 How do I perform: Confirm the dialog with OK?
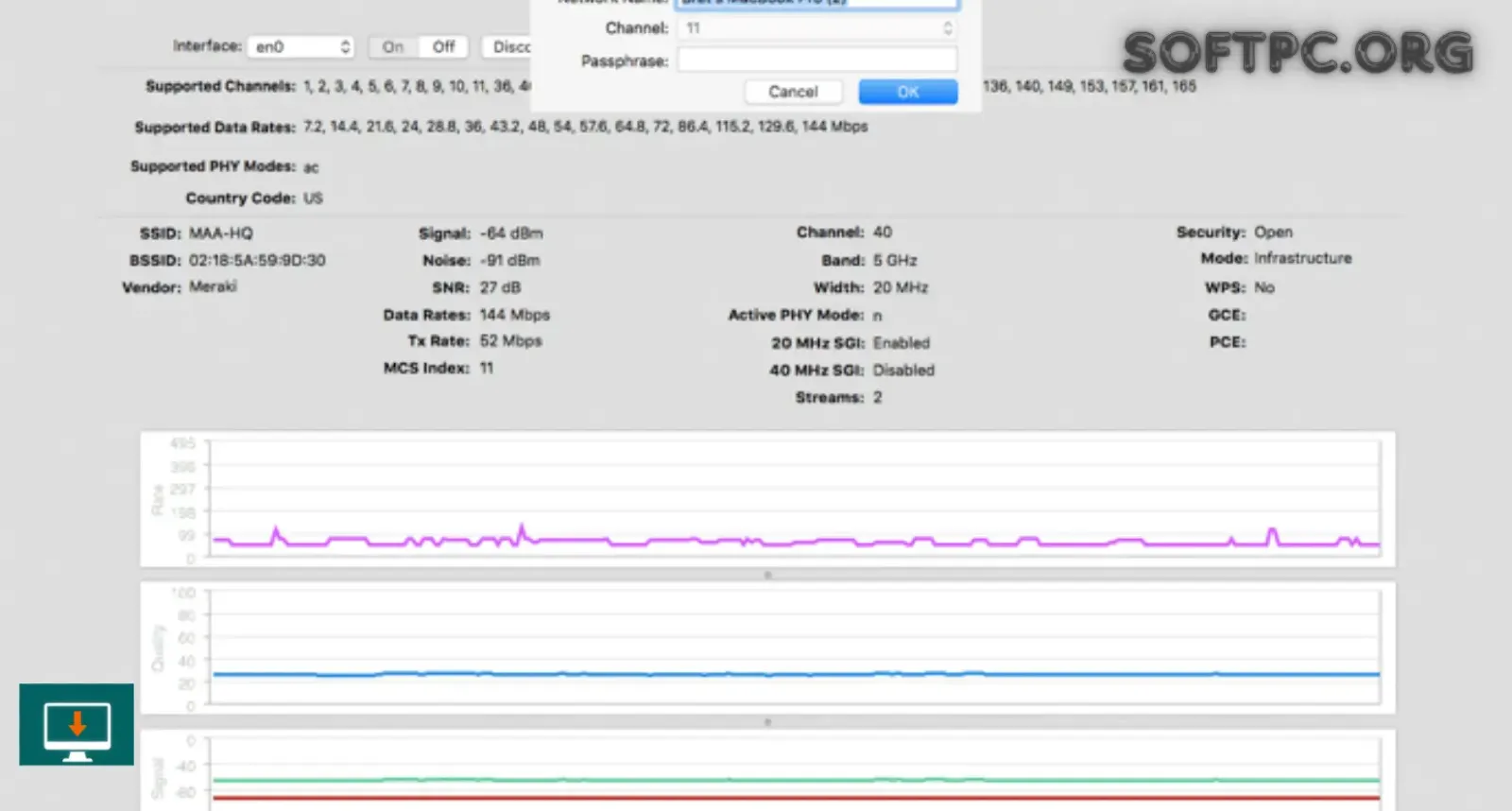point(908,92)
